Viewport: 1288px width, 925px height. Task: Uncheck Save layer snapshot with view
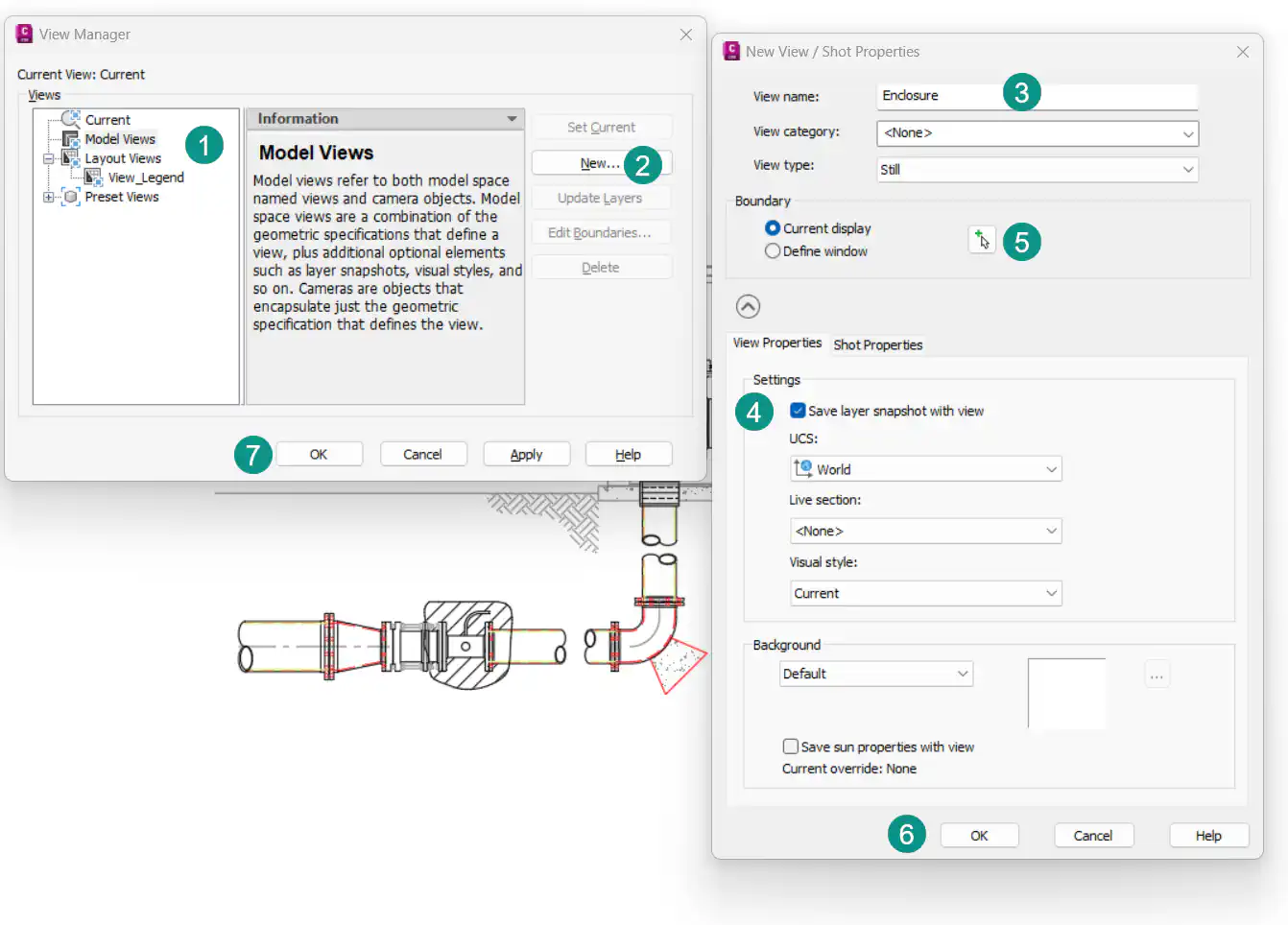(x=797, y=410)
